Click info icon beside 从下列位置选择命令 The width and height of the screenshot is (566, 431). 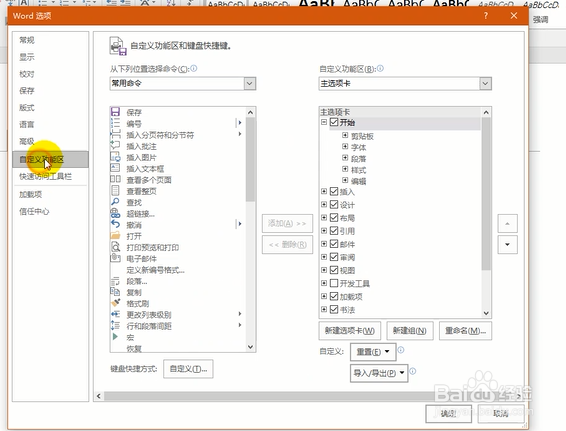click(194, 68)
